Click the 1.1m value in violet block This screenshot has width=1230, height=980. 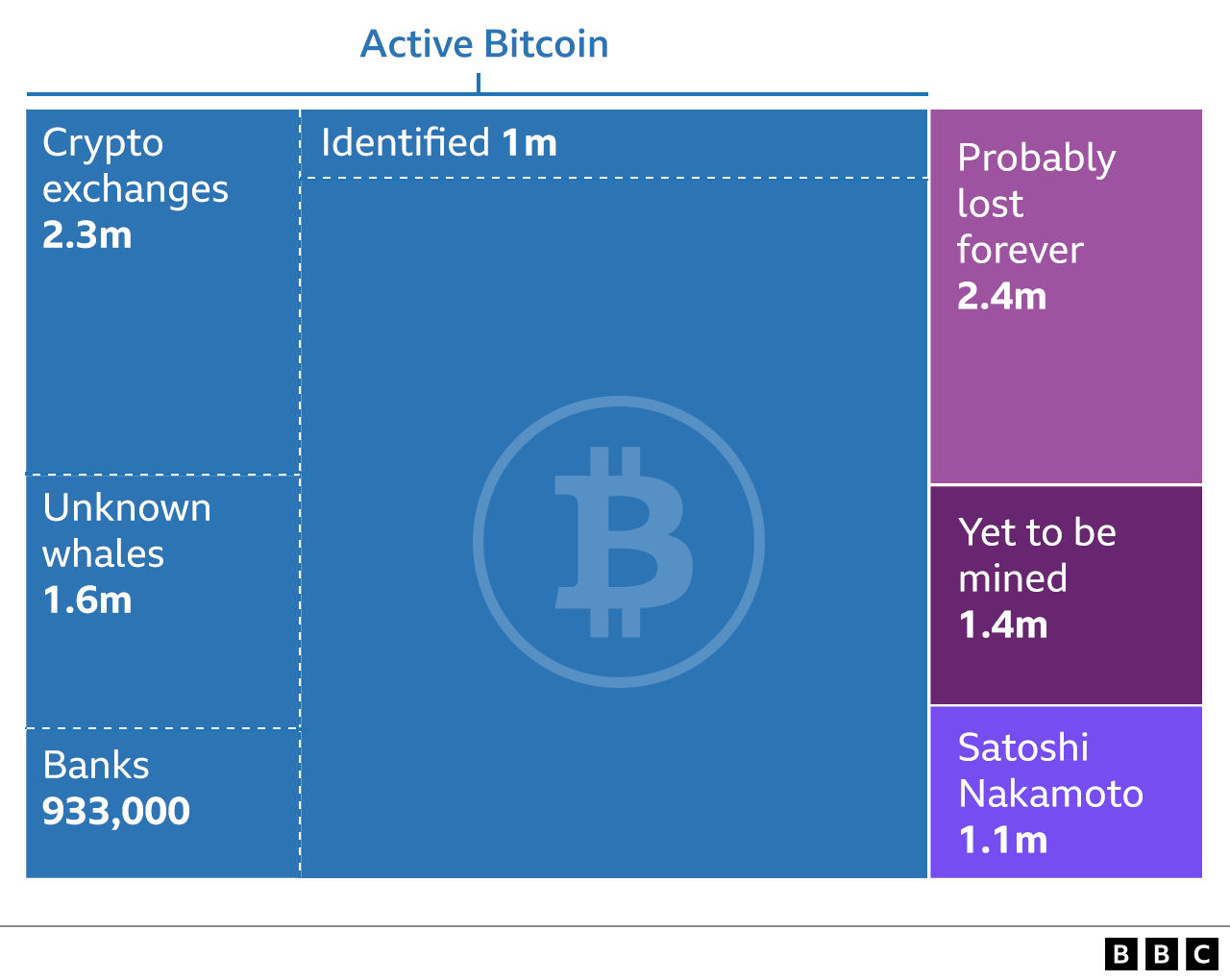click(1003, 841)
